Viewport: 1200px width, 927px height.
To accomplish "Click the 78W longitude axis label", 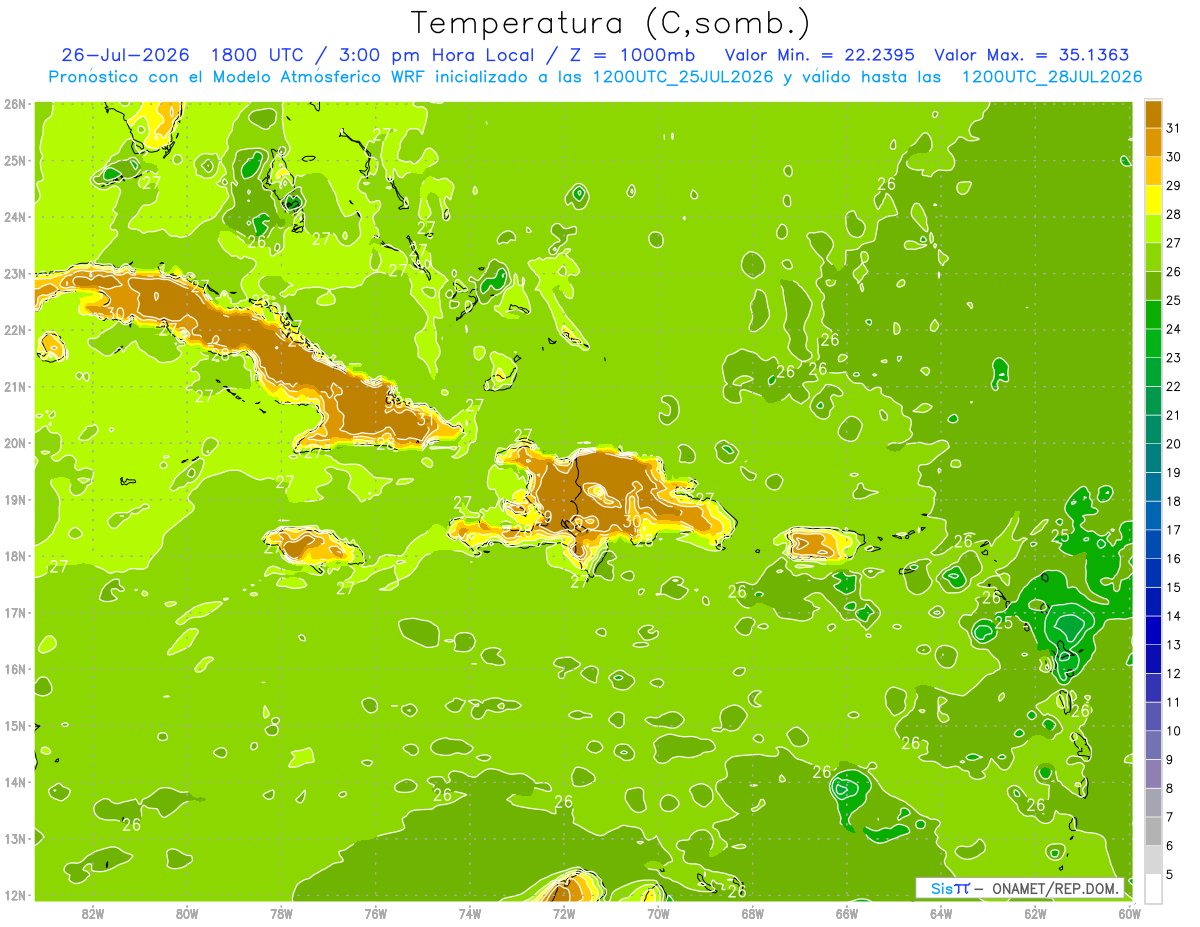I will [281, 913].
